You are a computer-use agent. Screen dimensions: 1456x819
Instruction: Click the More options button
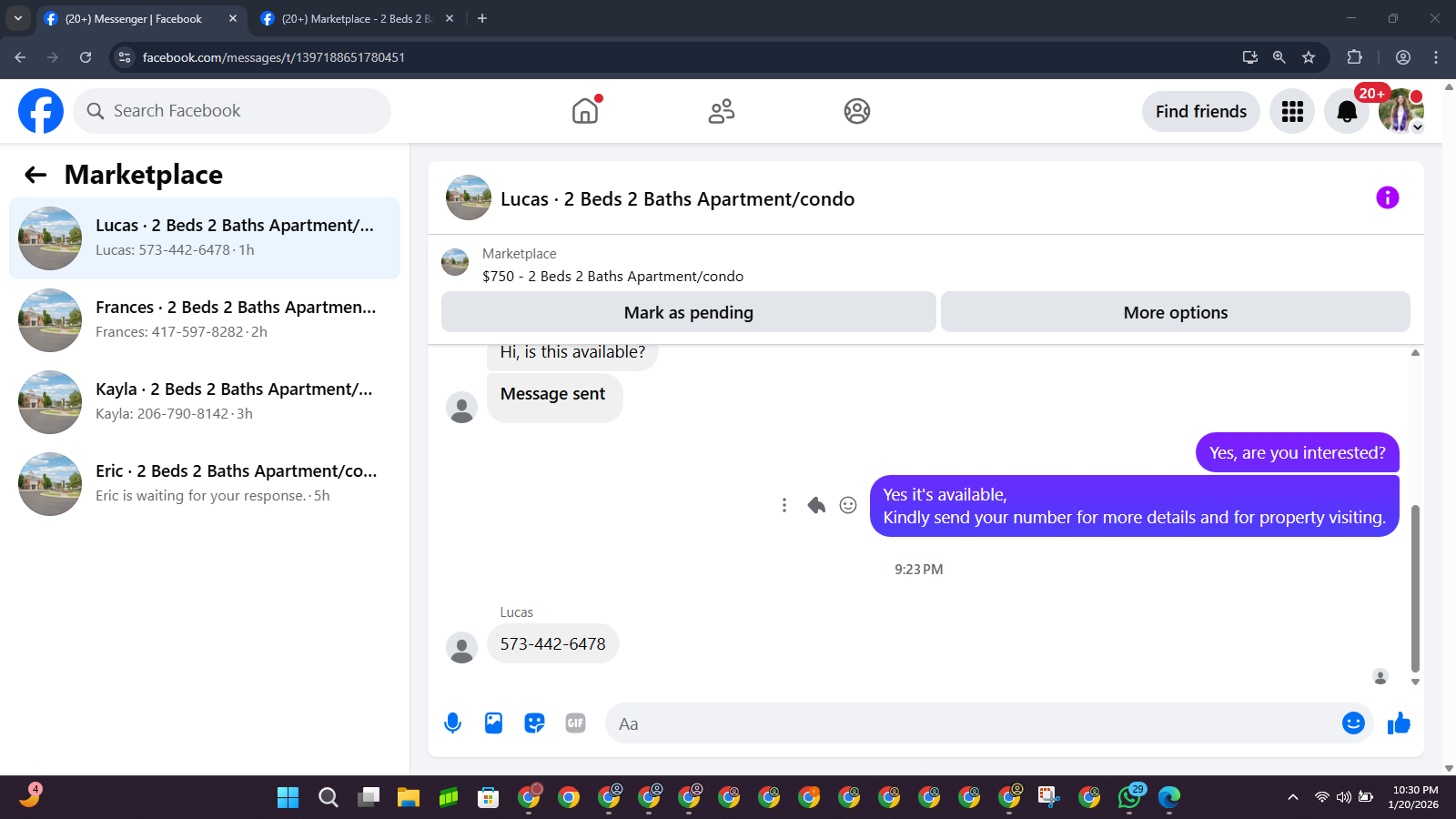click(1176, 312)
